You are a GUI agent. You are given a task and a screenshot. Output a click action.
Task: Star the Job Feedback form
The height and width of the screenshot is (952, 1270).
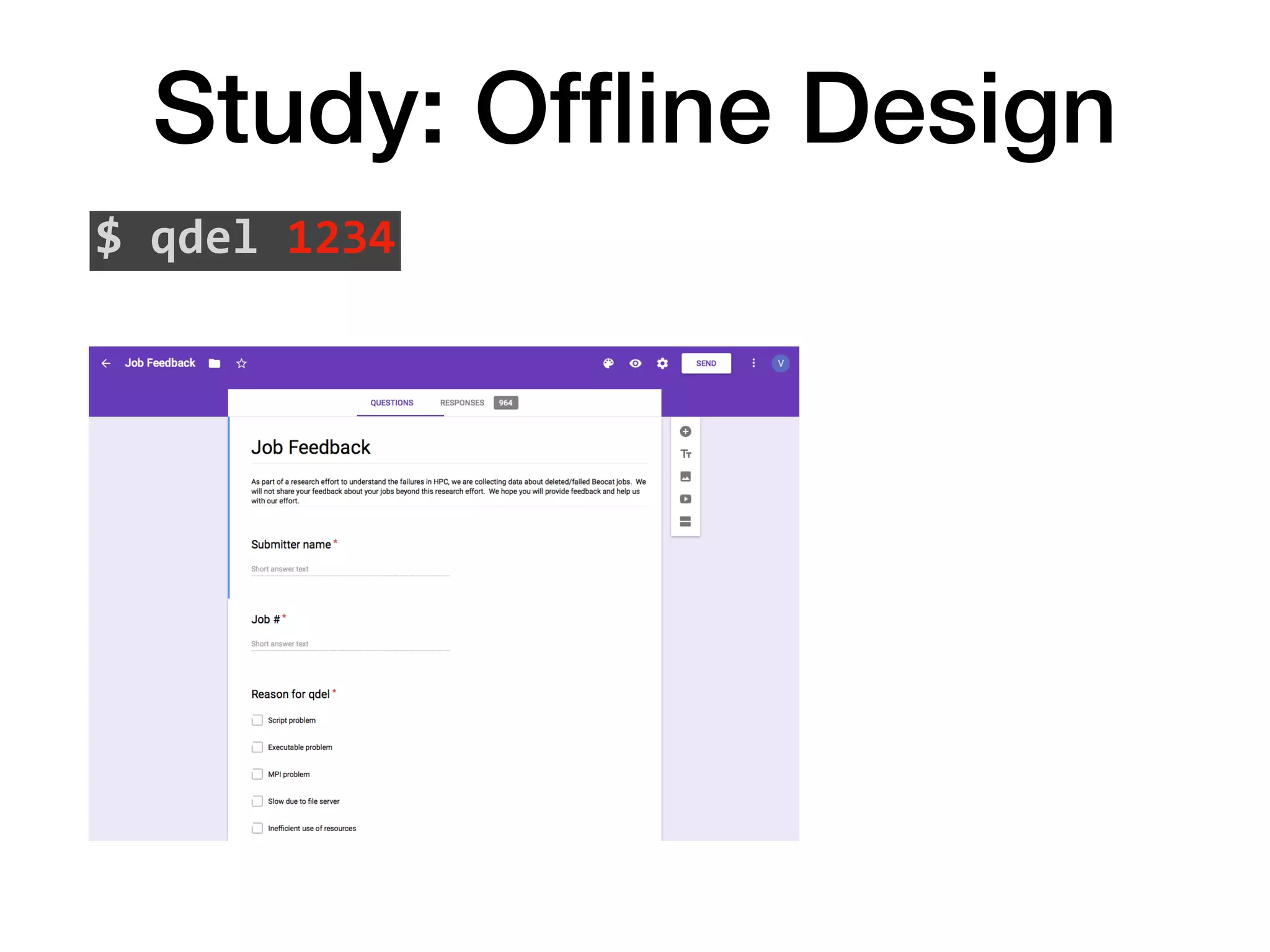[x=242, y=363]
